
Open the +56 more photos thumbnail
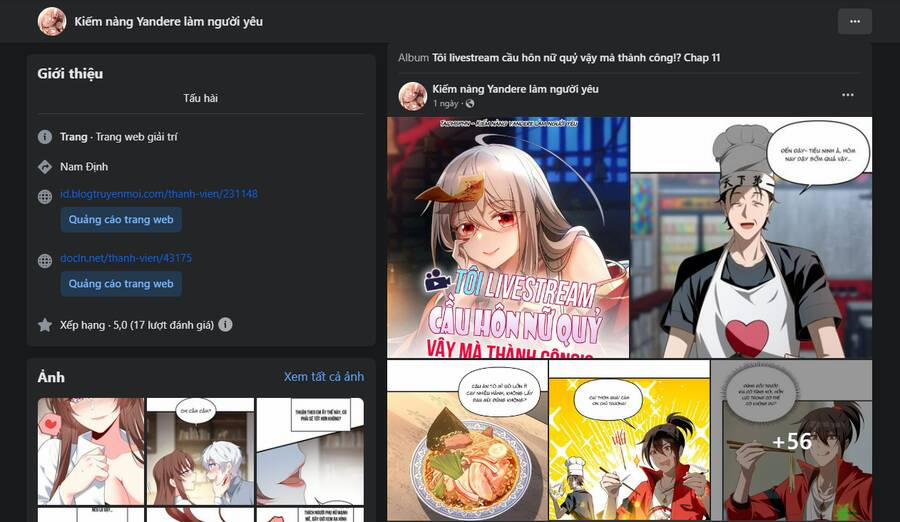pos(792,440)
